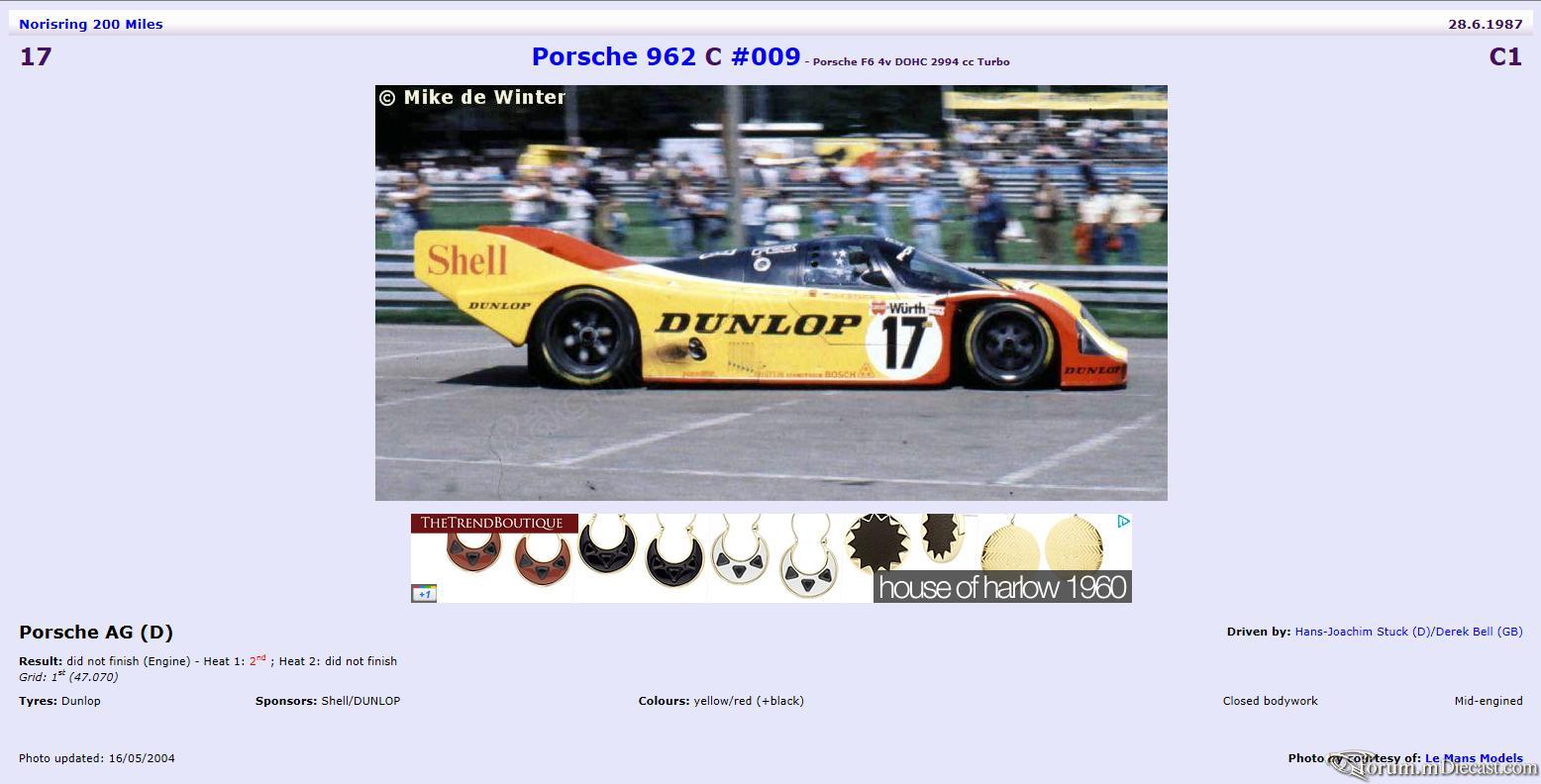
Task: Click the 'Colours: yellow/red (+black)' text
Action: (x=721, y=701)
